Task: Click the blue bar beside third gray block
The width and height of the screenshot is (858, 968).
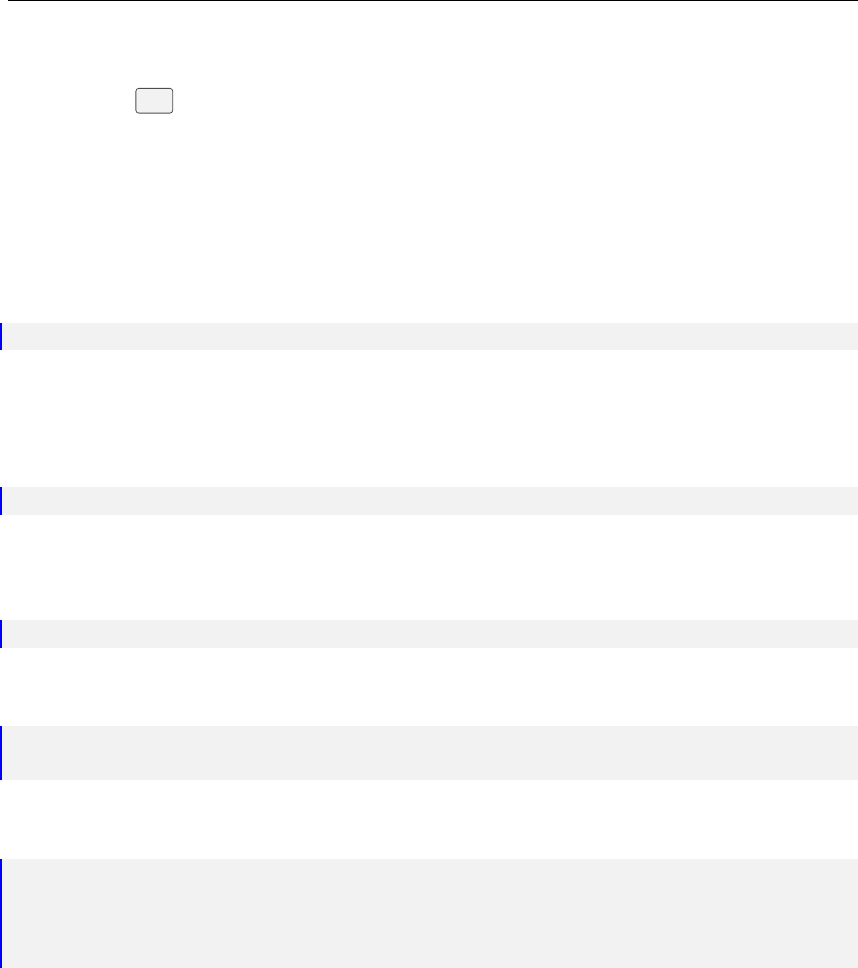Action: [1, 633]
